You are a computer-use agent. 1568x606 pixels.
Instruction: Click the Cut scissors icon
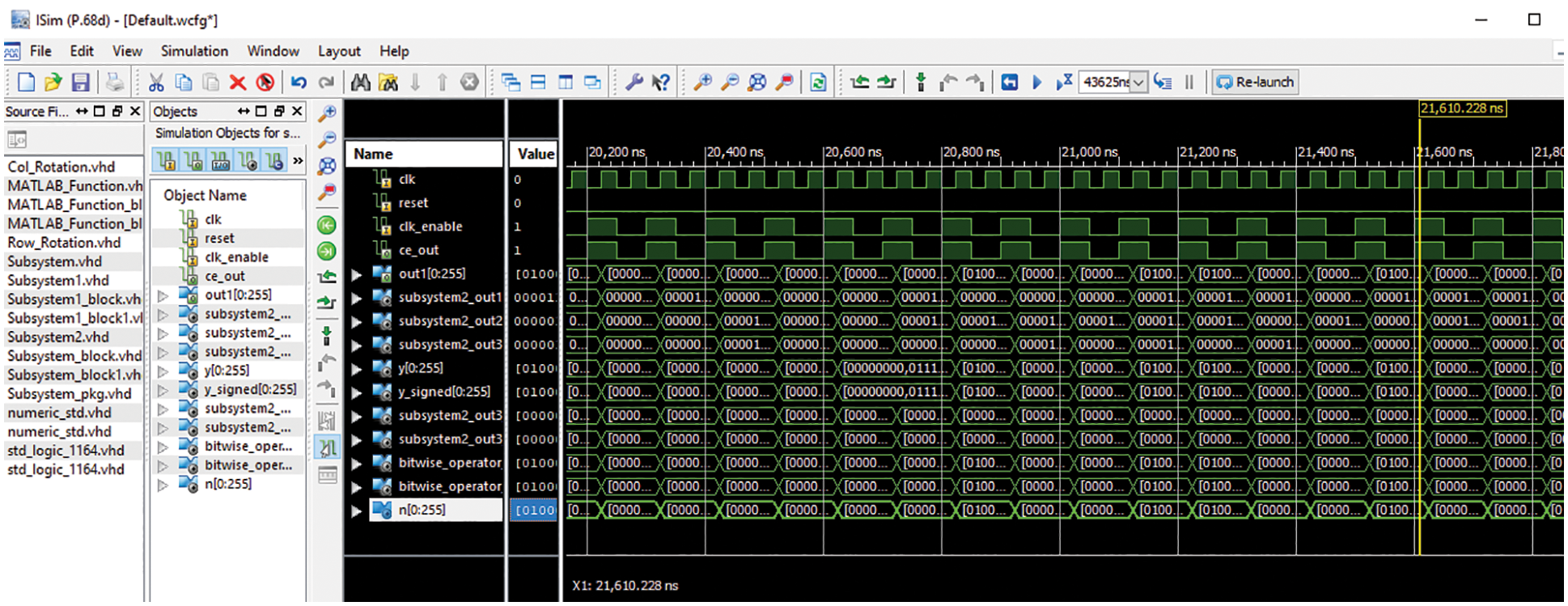coord(156,82)
